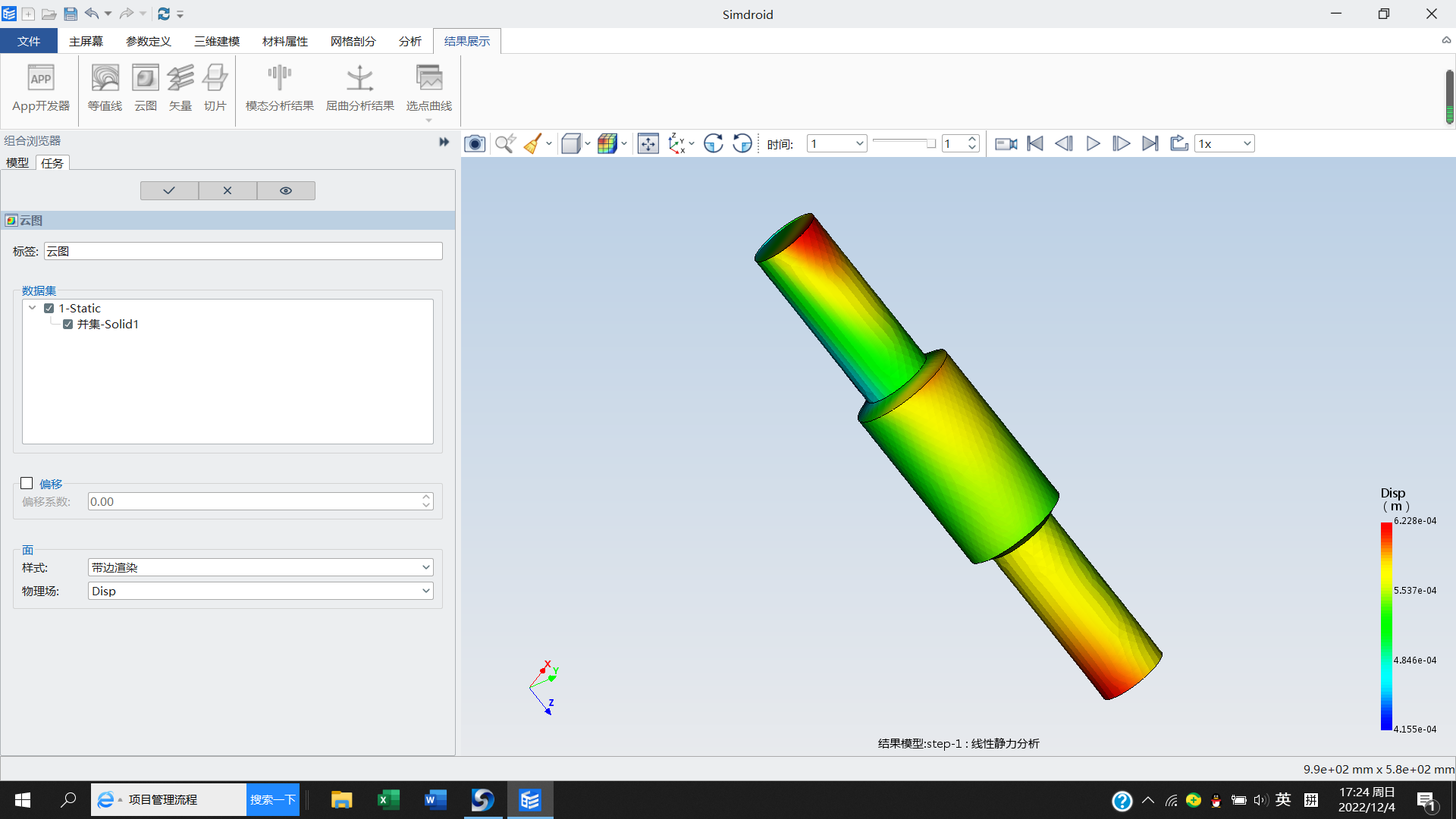The width and height of the screenshot is (1456, 819).
Task: Expand the view cube dropdown arrow
Action: pyautogui.click(x=588, y=143)
